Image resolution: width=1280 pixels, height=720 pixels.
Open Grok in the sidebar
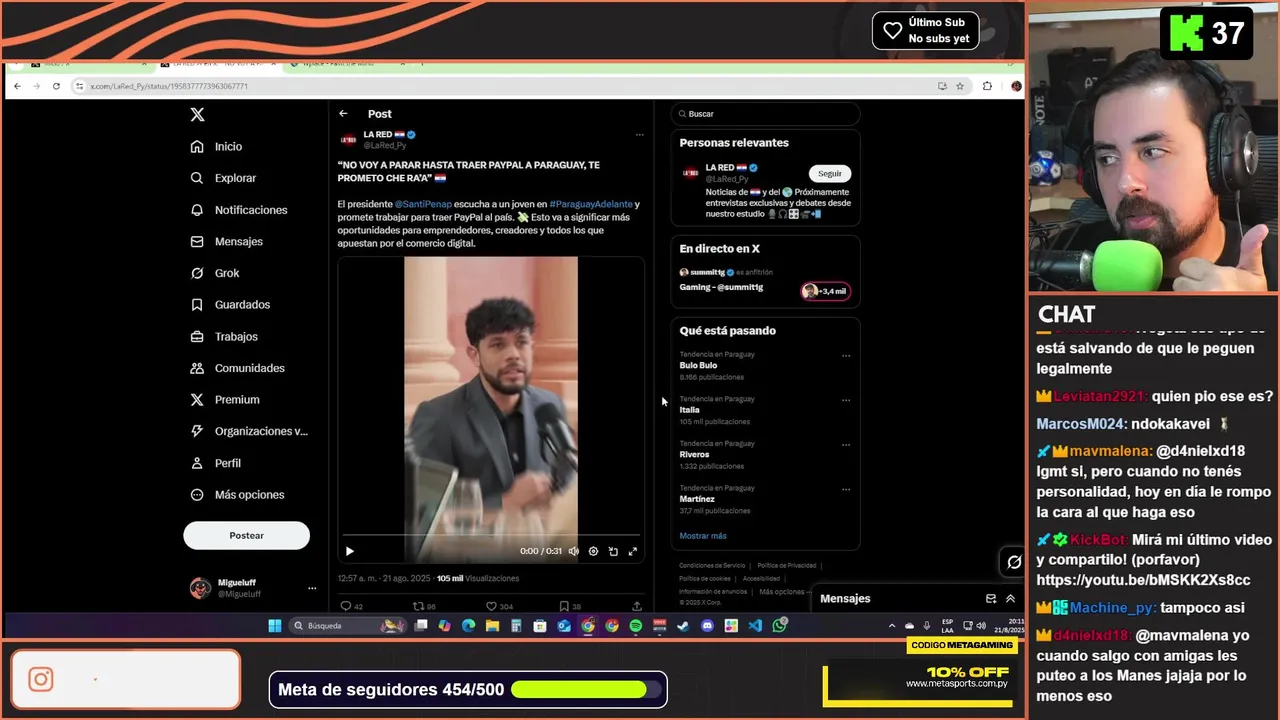(x=215, y=273)
